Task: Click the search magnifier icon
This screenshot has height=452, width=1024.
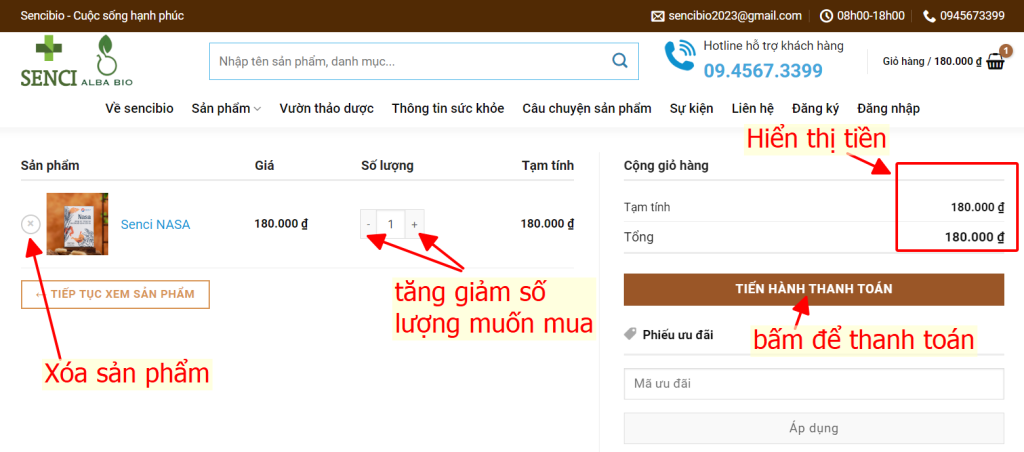Action: 619,61
